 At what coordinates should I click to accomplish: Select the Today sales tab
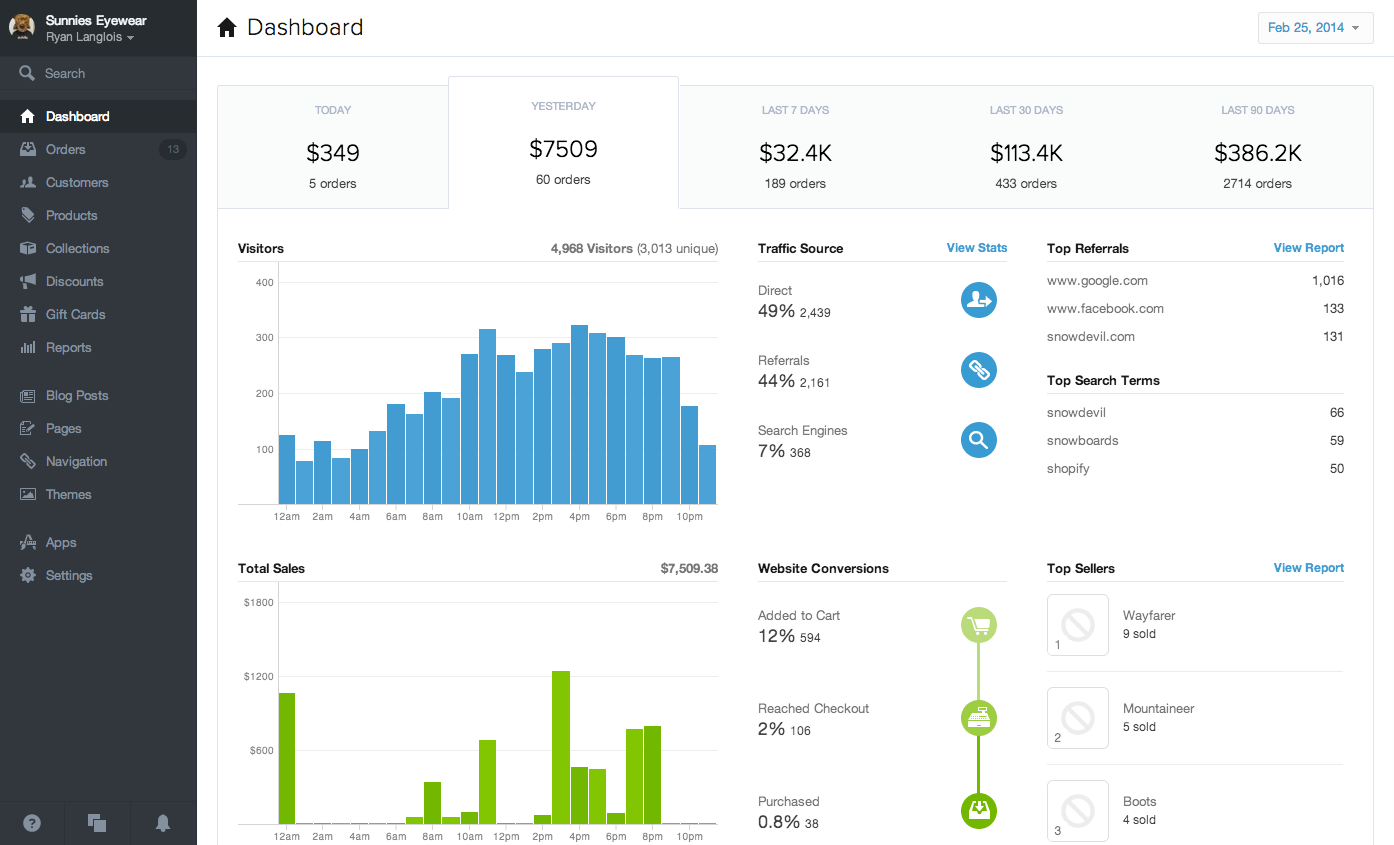[x=333, y=147]
